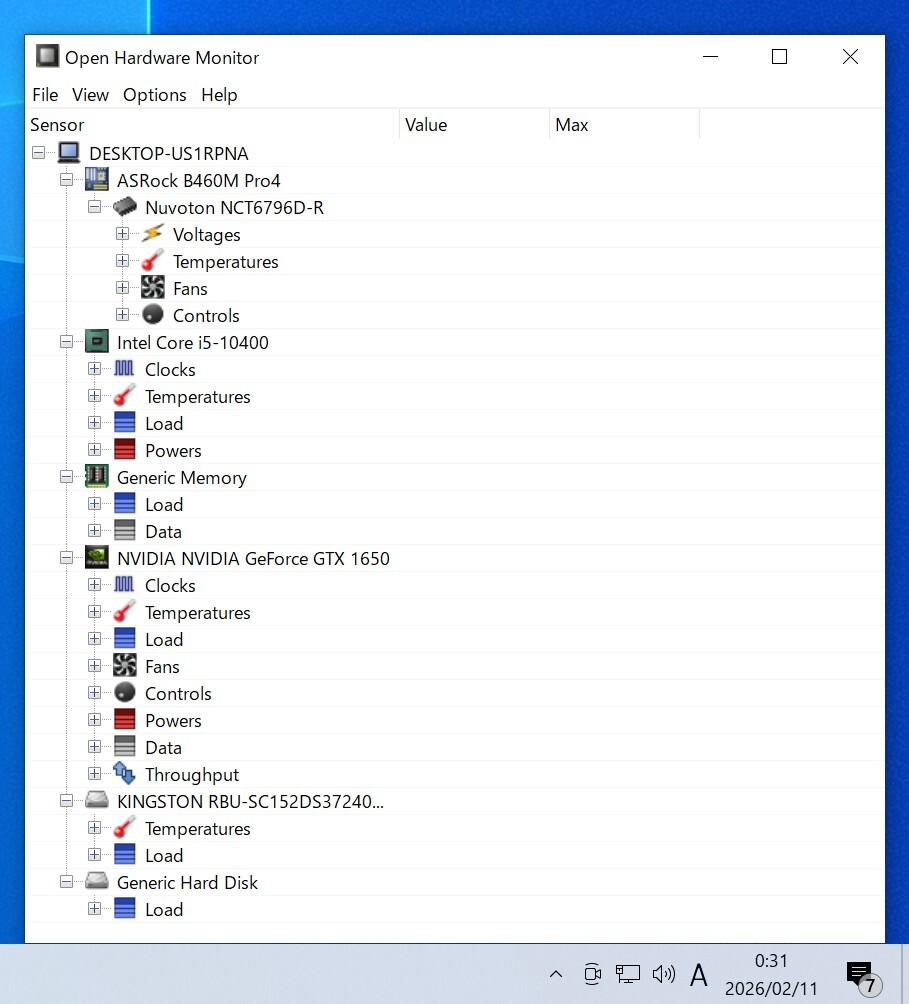Expand the Voltages node
Image resolution: width=909 pixels, height=1004 pixels.
122,234
